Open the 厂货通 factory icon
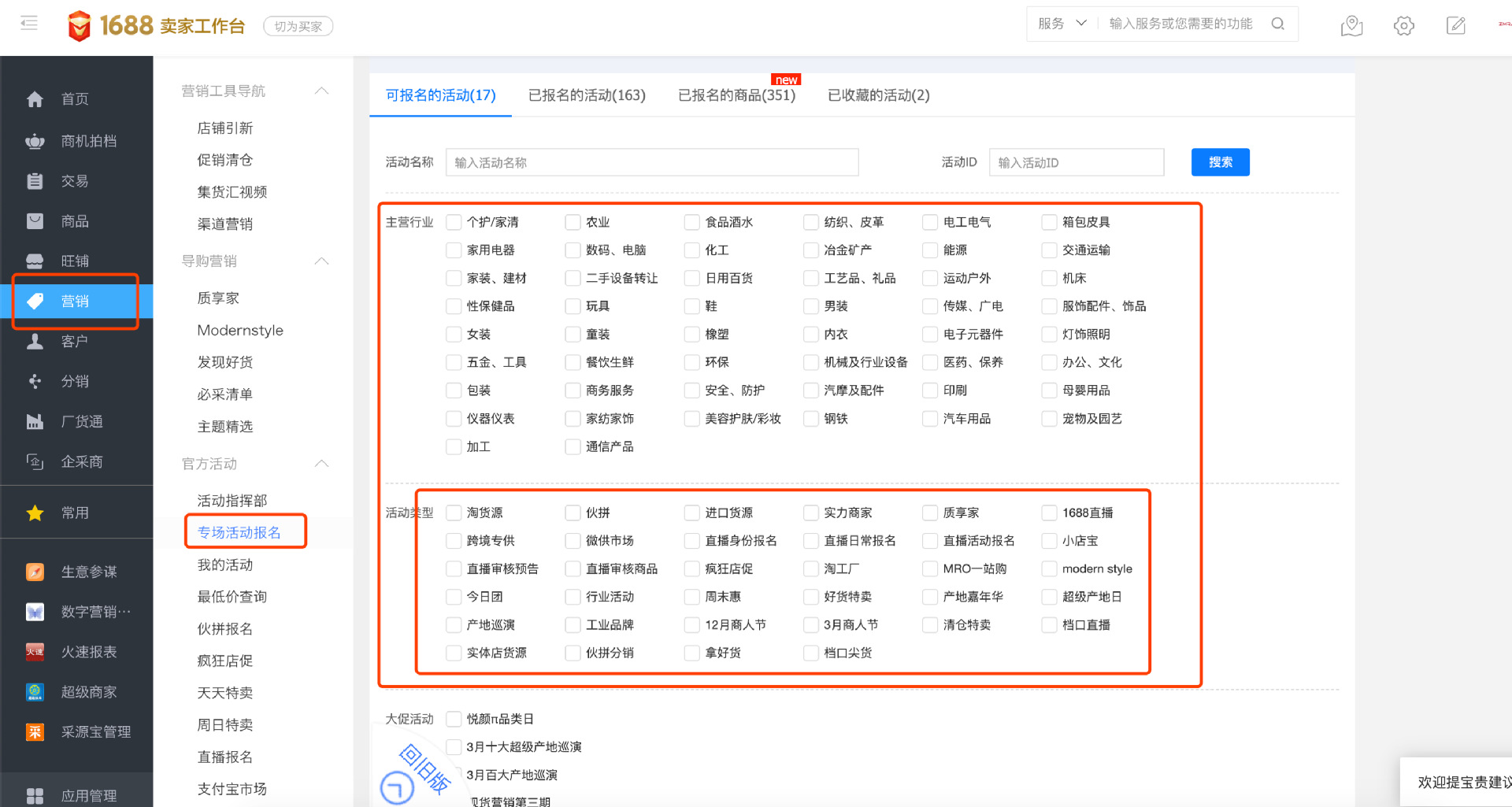The width and height of the screenshot is (1512, 807). coord(35,421)
